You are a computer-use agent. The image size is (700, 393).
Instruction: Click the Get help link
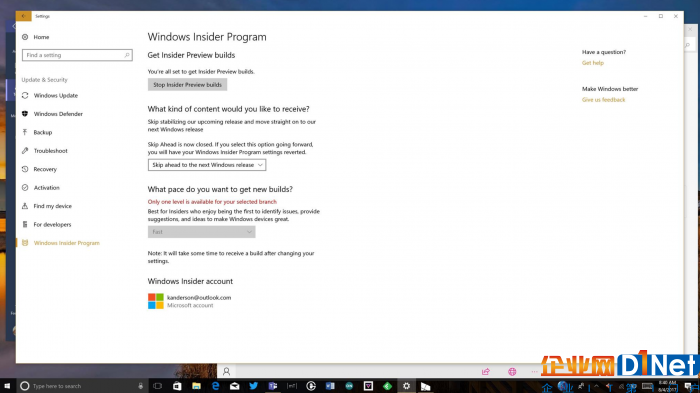pyautogui.click(x=593, y=63)
